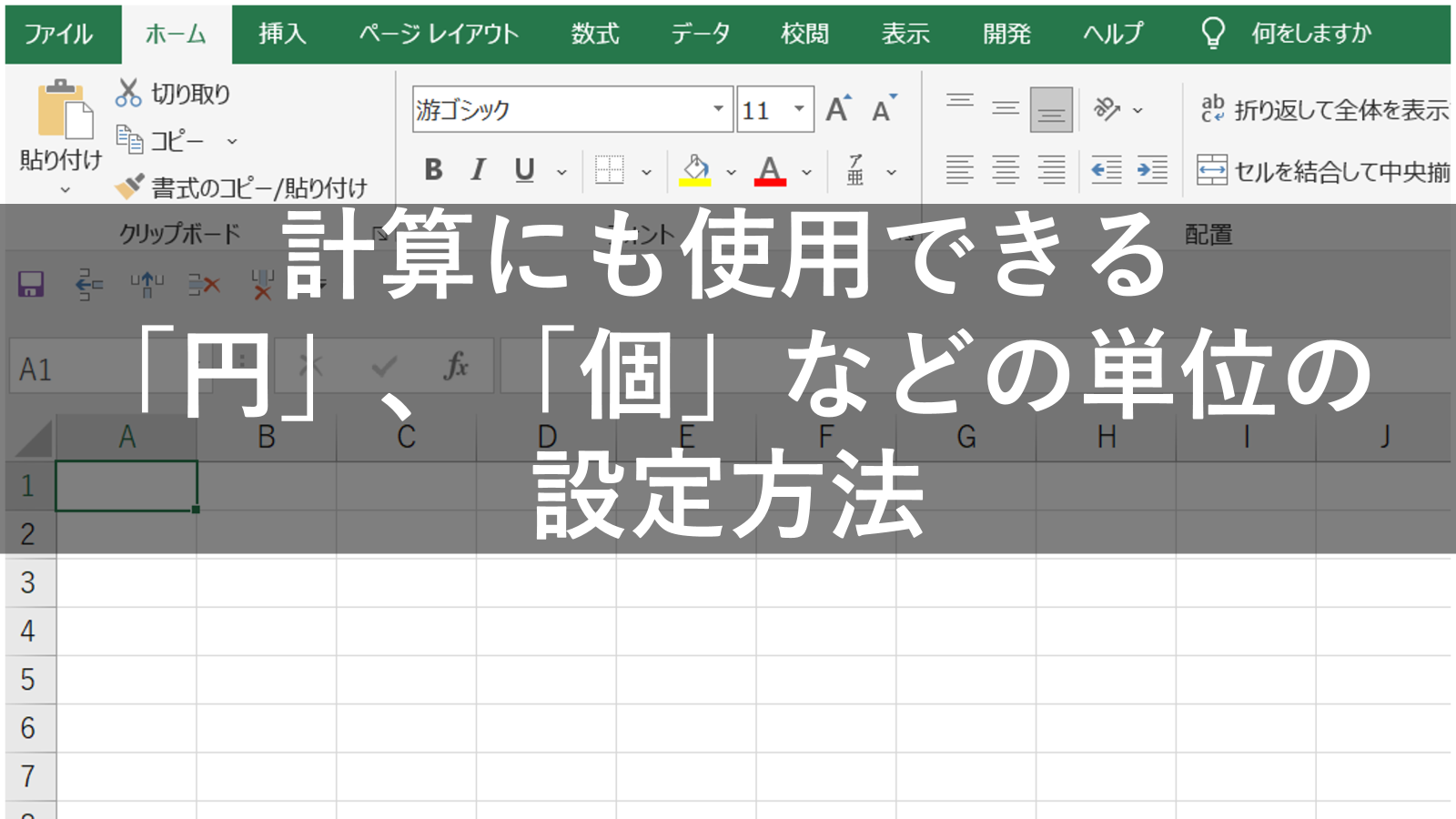The height and width of the screenshot is (819, 1456).
Task: Toggle Underline formatting
Action: pyautogui.click(x=524, y=170)
